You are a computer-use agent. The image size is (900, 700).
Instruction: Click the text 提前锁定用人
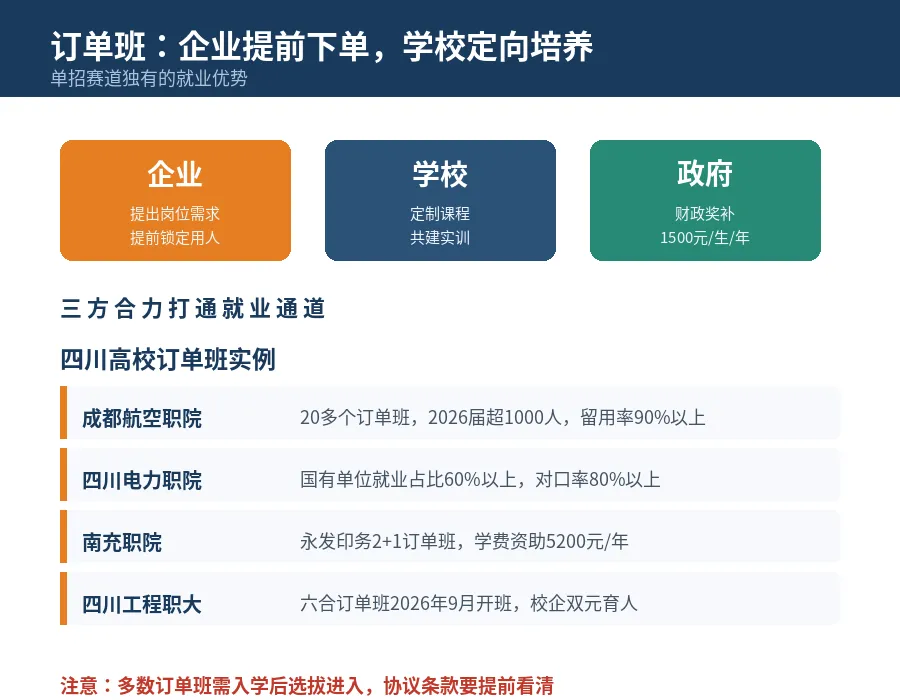click(x=175, y=238)
